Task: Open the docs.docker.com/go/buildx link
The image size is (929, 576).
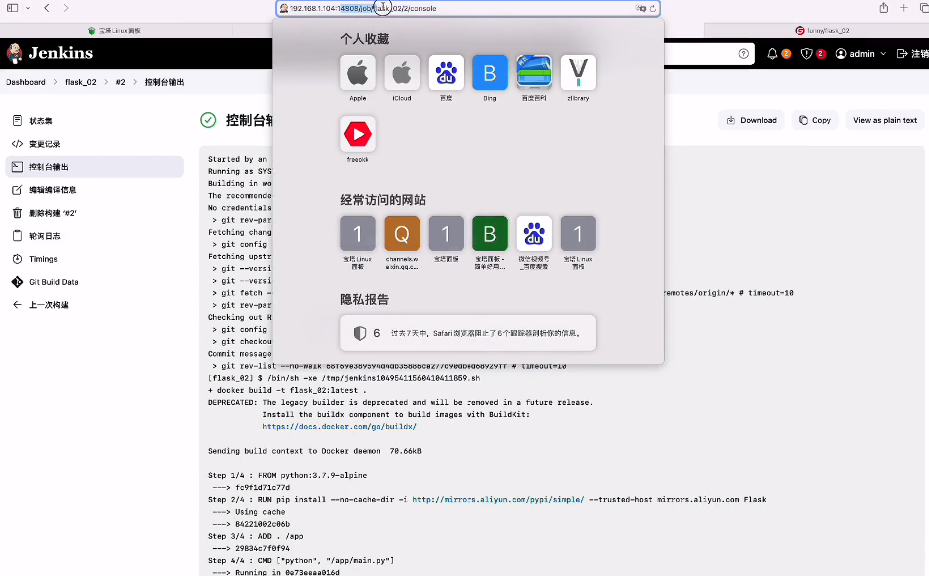Action: pyautogui.click(x=339, y=427)
